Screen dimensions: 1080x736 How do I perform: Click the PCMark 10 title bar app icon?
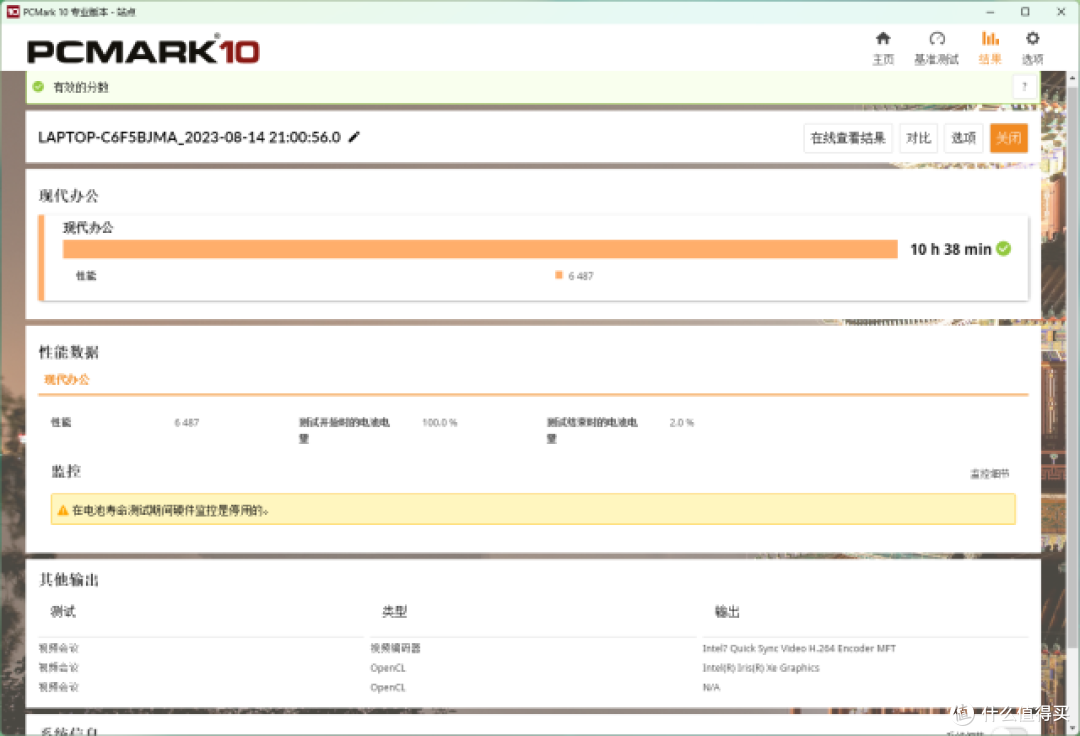point(13,12)
